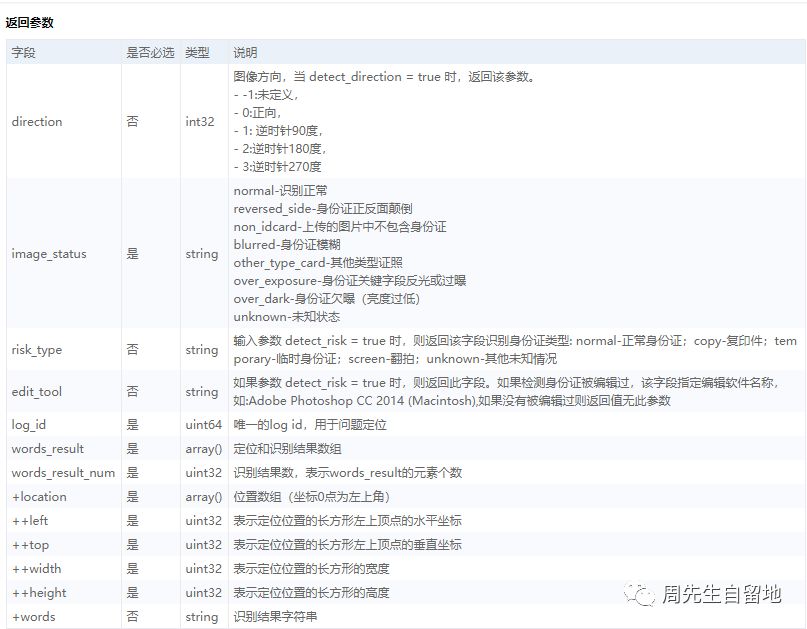Click the 是否必选 column header

150,53
